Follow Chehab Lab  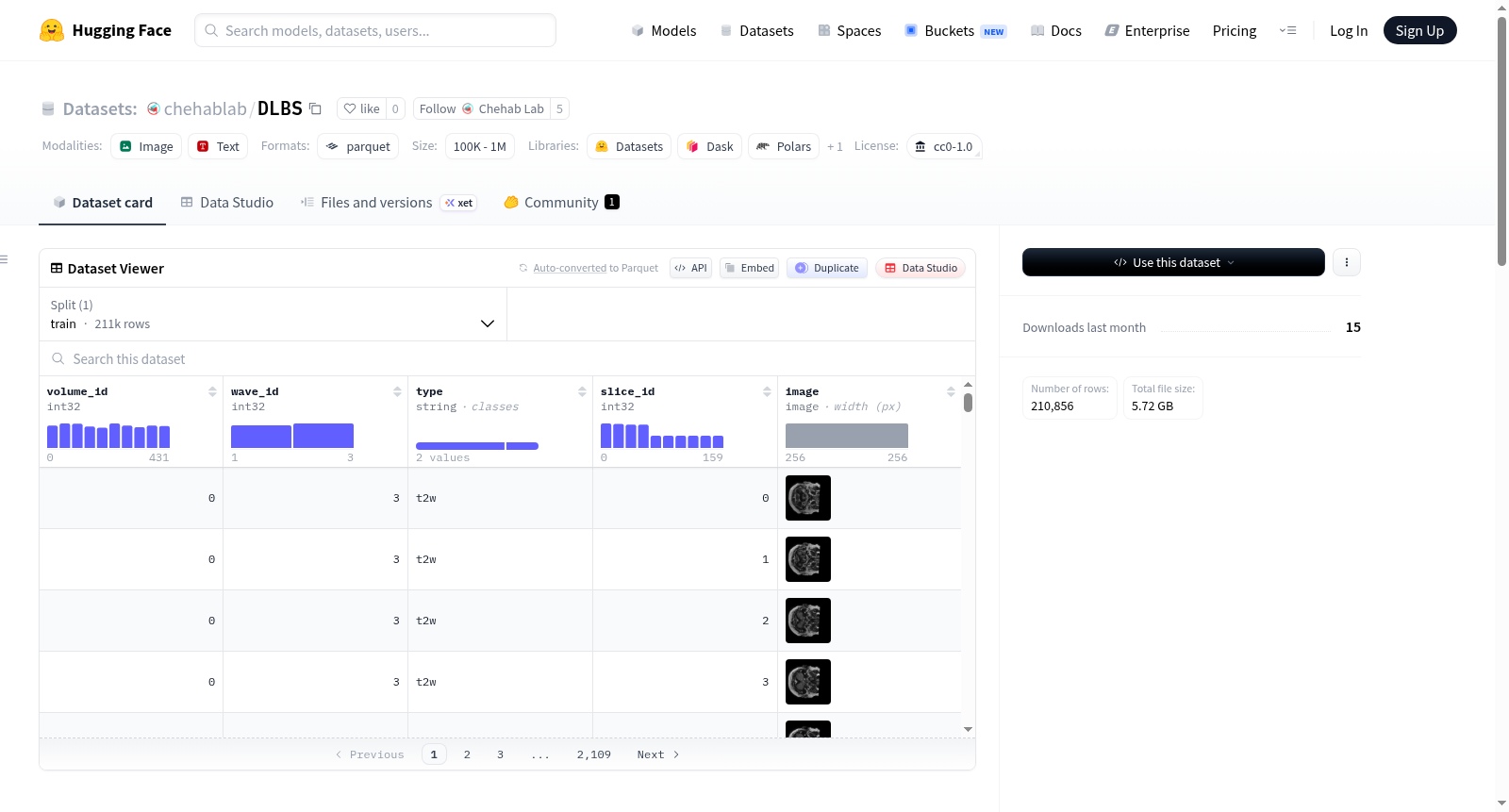pos(482,108)
